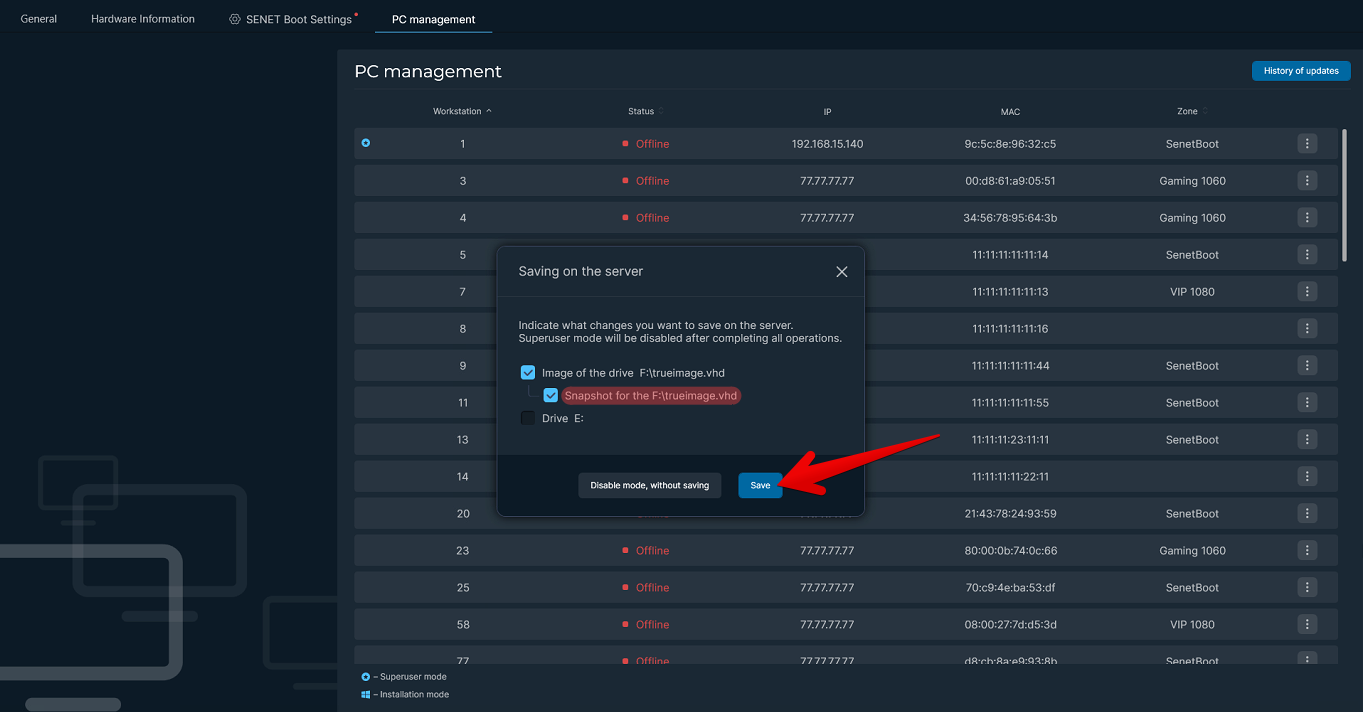1363x712 pixels.
Task: Switch to the General tab
Action: [39, 19]
